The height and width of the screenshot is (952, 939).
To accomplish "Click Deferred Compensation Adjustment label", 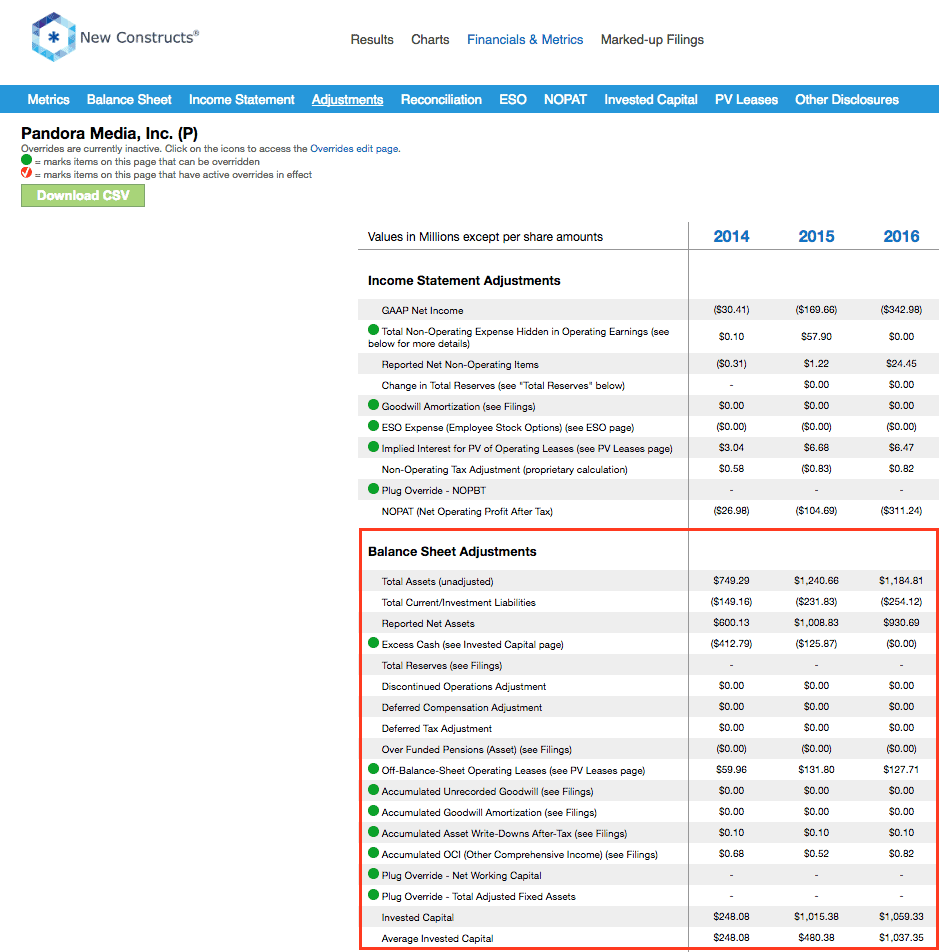I will (x=462, y=707).
